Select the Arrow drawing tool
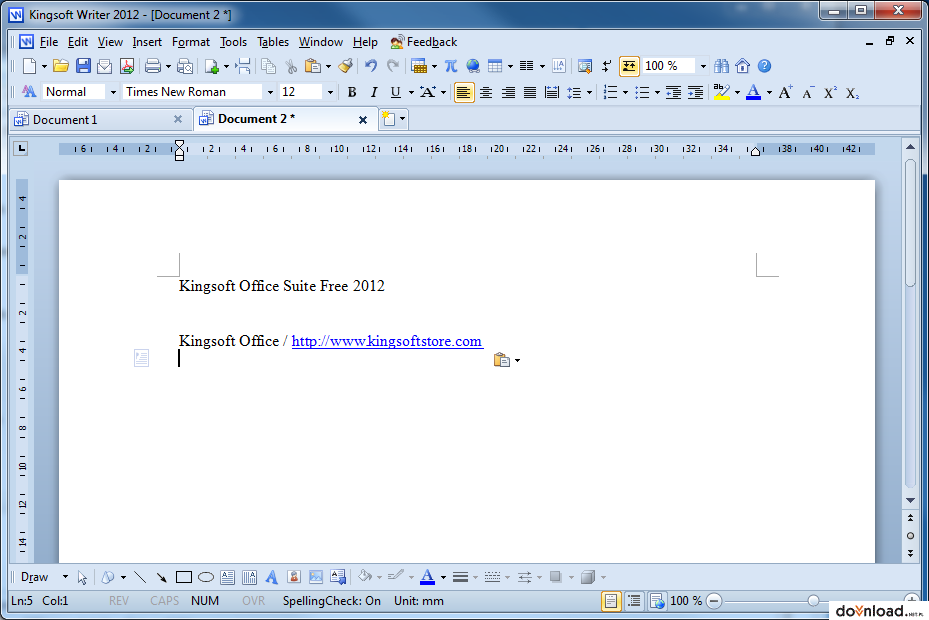The image size is (929, 620). (x=161, y=577)
